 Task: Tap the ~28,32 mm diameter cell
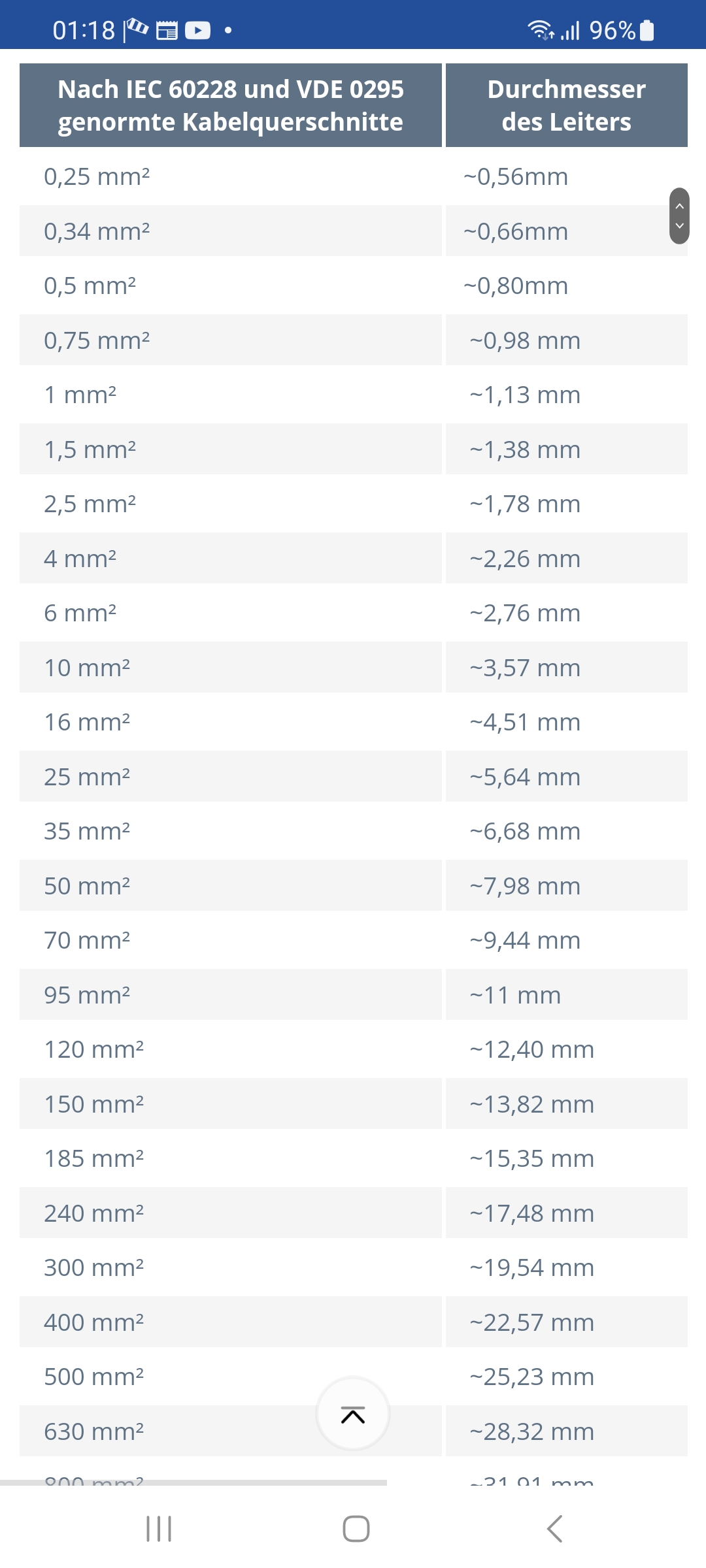[x=567, y=1431]
